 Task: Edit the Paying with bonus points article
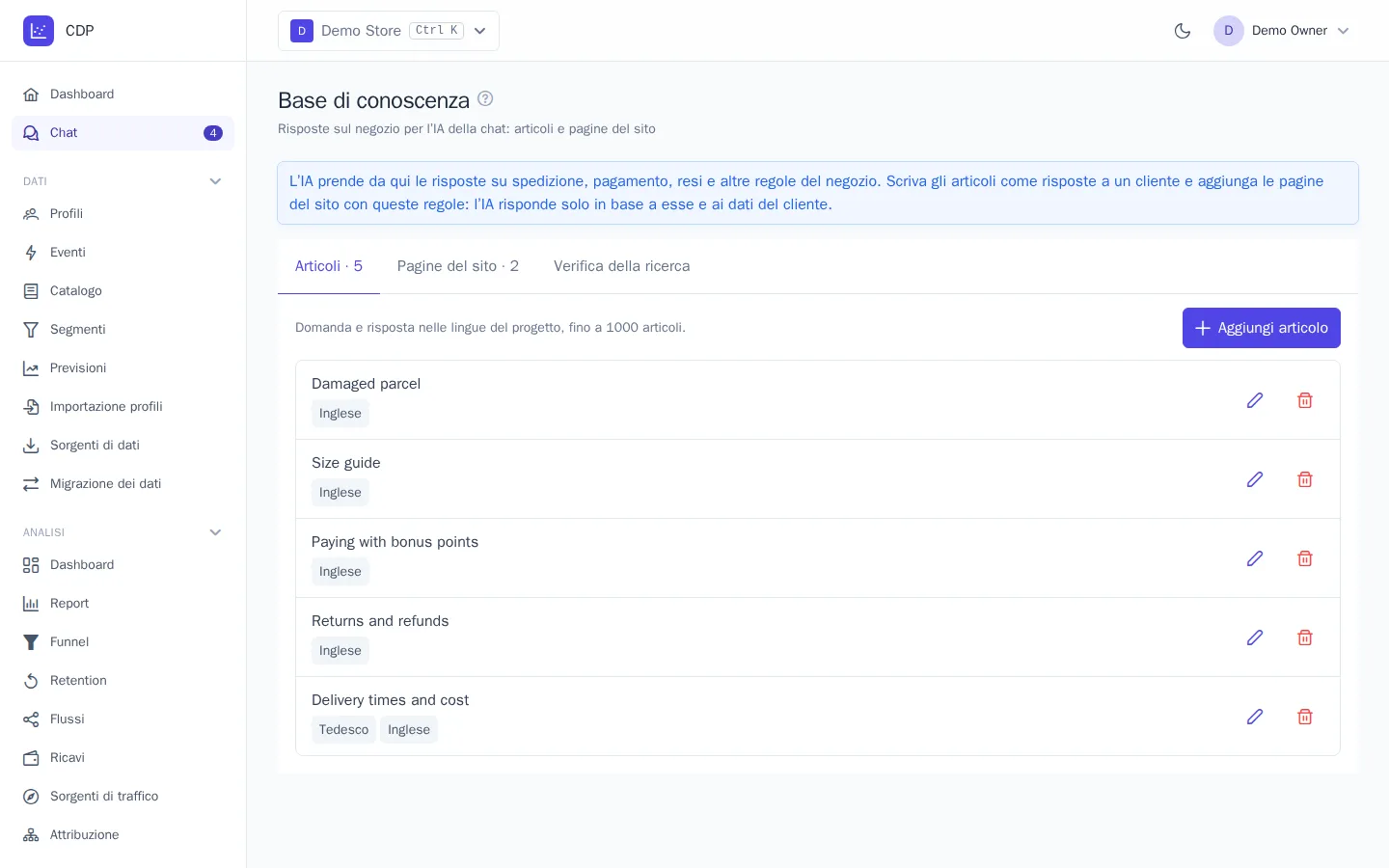pos(1255,558)
